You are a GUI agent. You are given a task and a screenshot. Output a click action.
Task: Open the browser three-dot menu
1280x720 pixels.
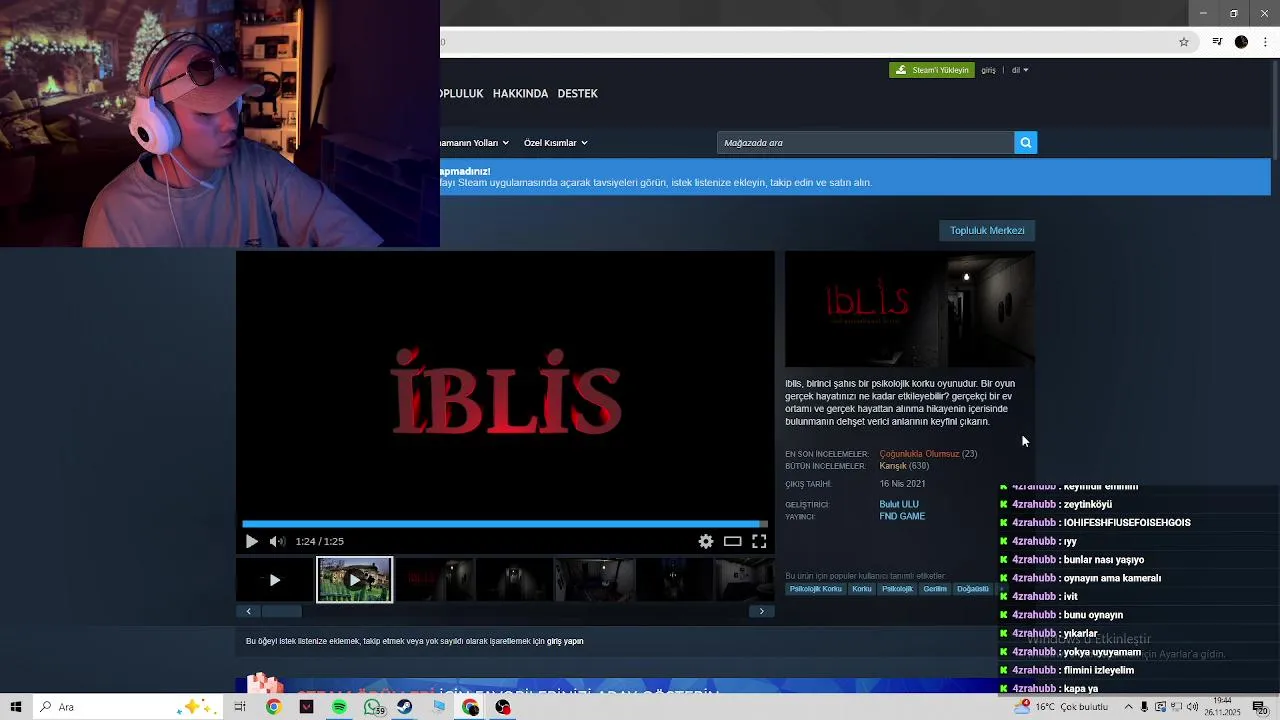pyautogui.click(x=1264, y=42)
